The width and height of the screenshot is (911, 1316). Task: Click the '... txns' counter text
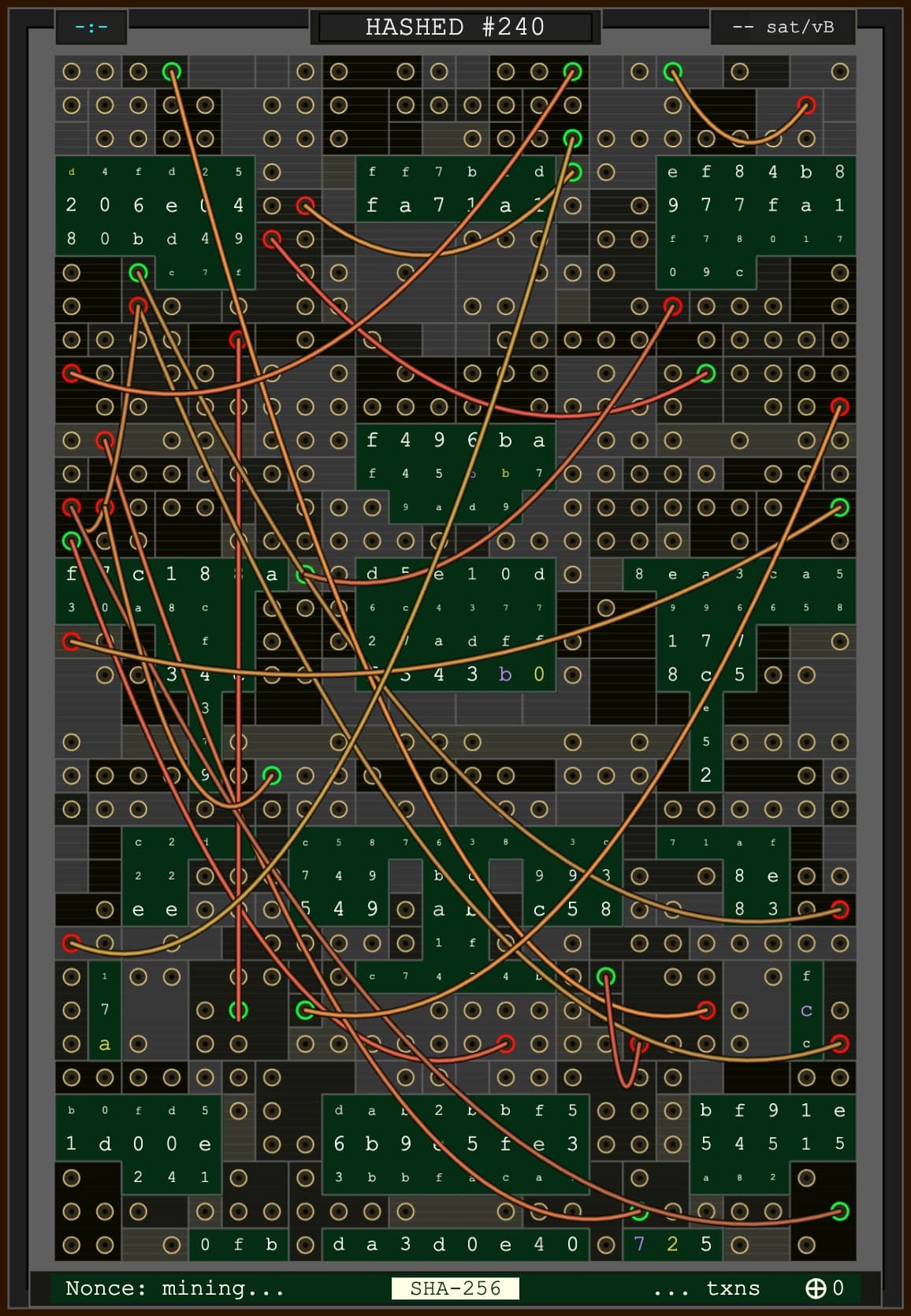706,1288
